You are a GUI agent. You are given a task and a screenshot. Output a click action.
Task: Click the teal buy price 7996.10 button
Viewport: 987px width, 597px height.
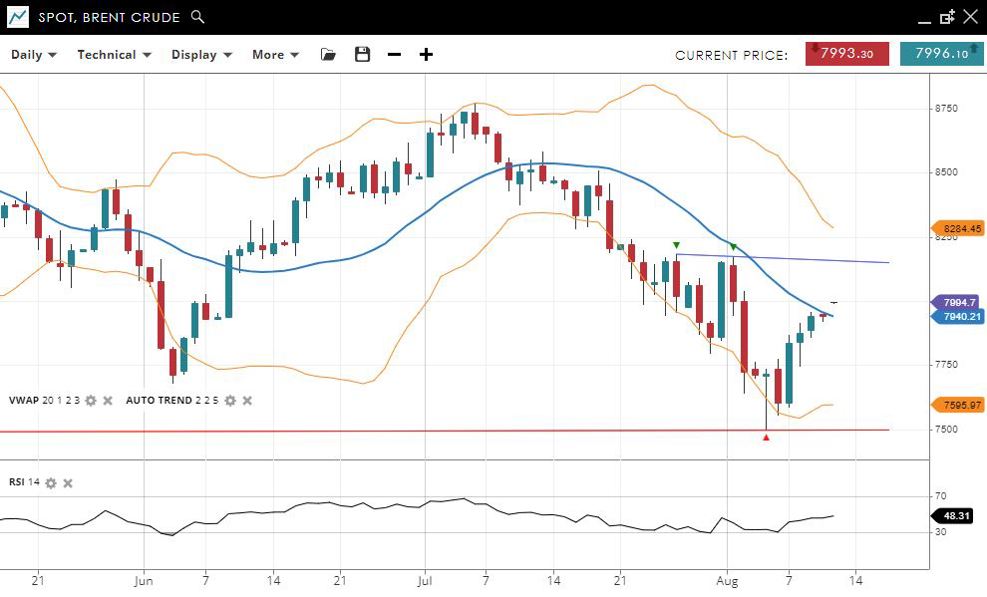point(941,54)
